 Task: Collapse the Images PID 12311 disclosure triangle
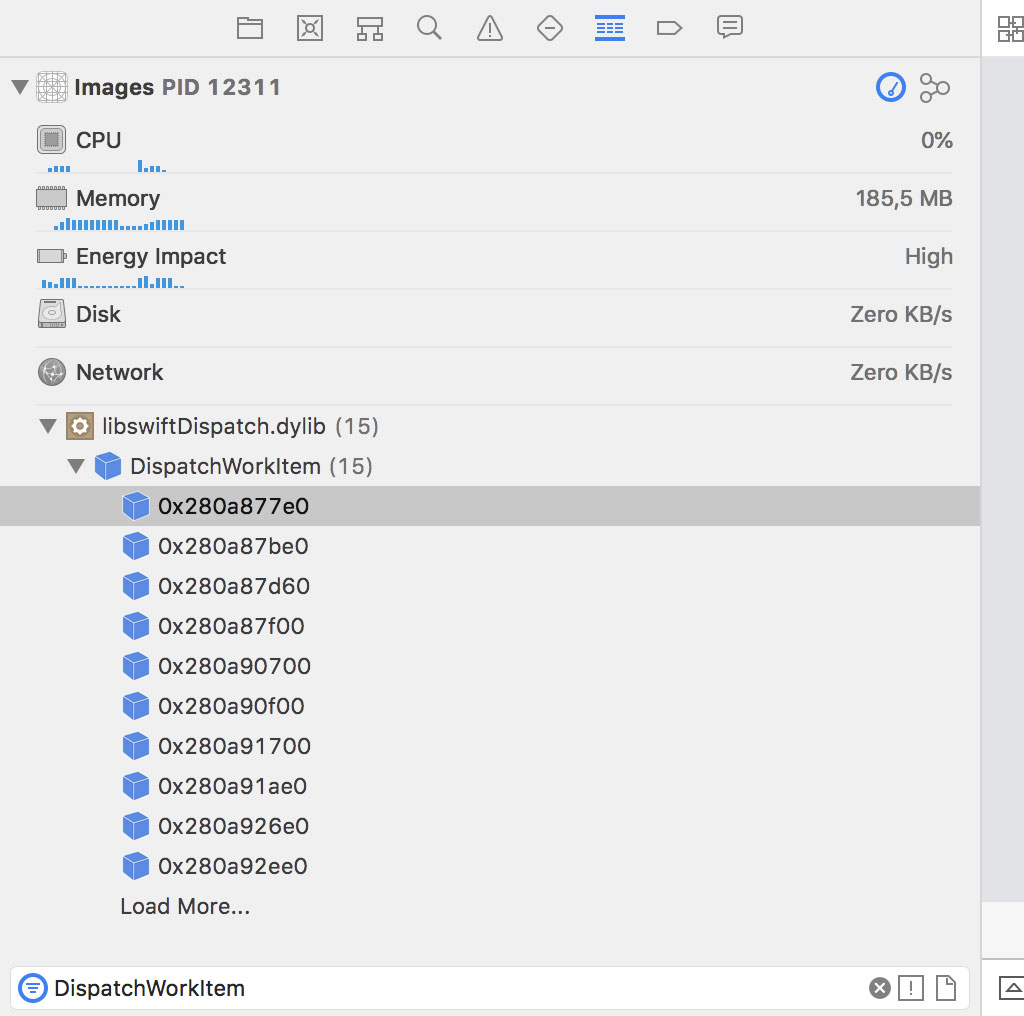[19, 87]
